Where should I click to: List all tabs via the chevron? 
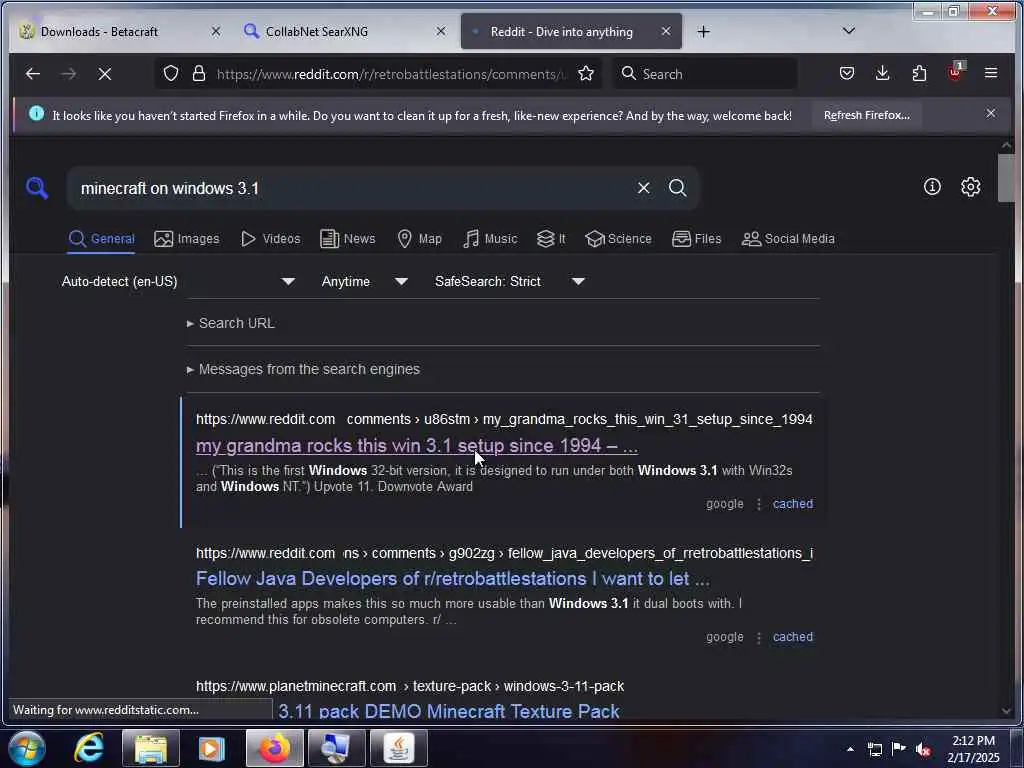[848, 31]
